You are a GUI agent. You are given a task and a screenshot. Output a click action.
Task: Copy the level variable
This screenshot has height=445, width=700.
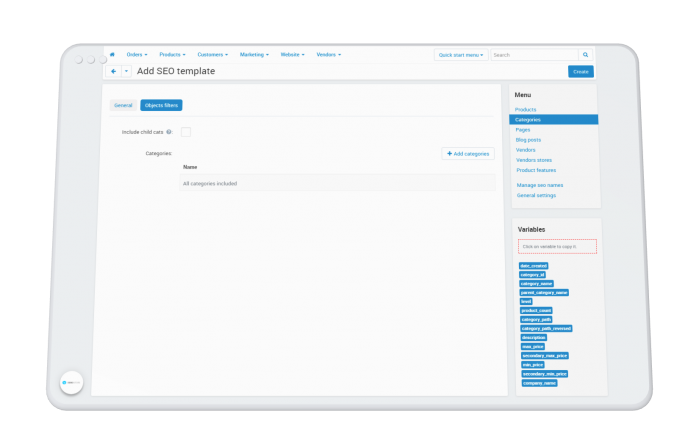[x=526, y=301]
